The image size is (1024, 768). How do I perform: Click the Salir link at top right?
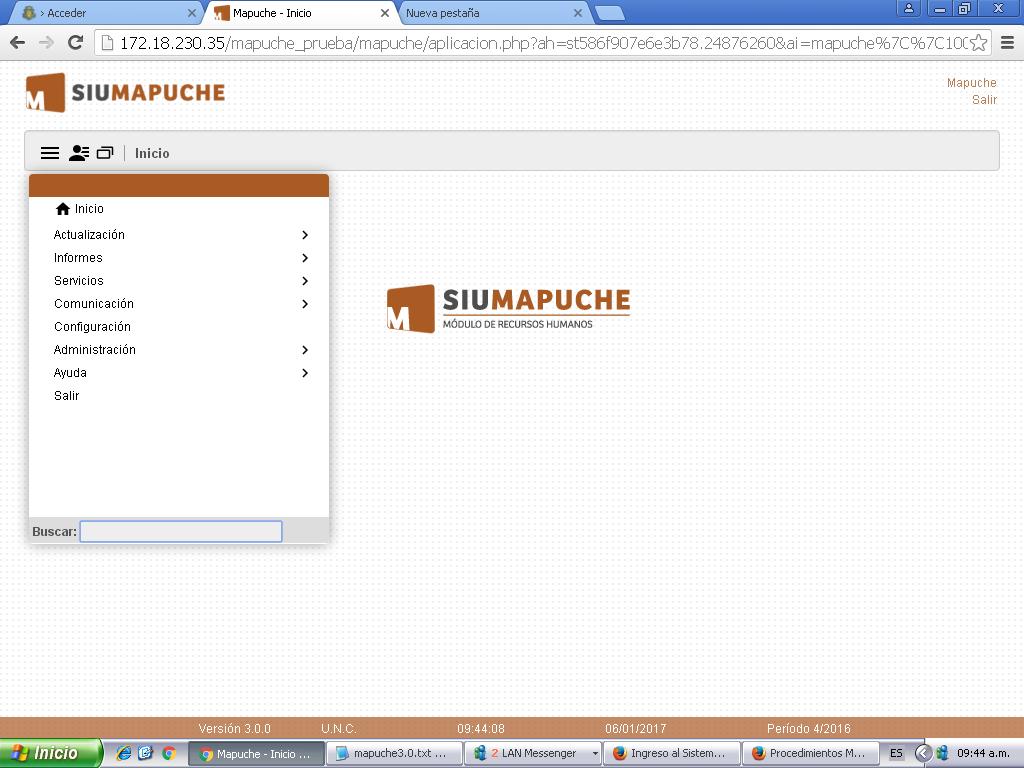pos(984,100)
